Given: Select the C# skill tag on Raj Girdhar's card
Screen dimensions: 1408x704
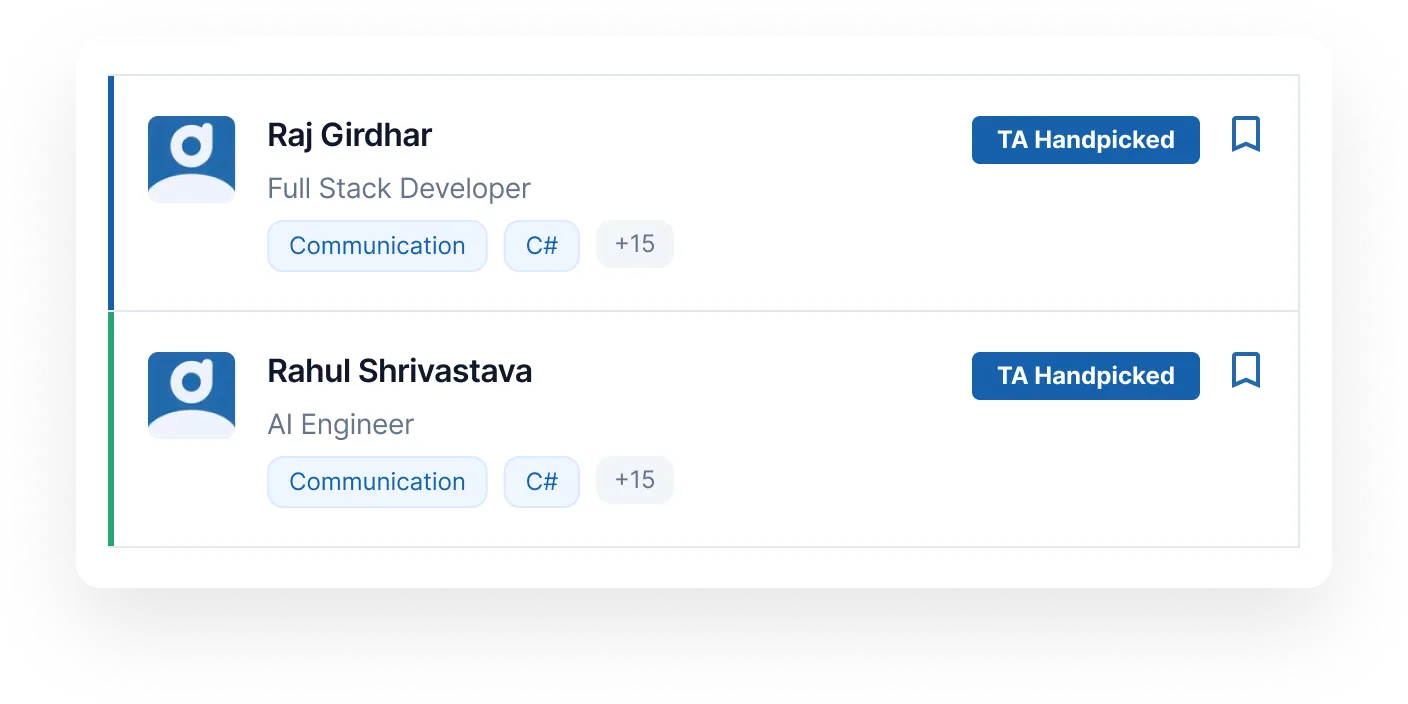Looking at the screenshot, I should click(x=541, y=245).
